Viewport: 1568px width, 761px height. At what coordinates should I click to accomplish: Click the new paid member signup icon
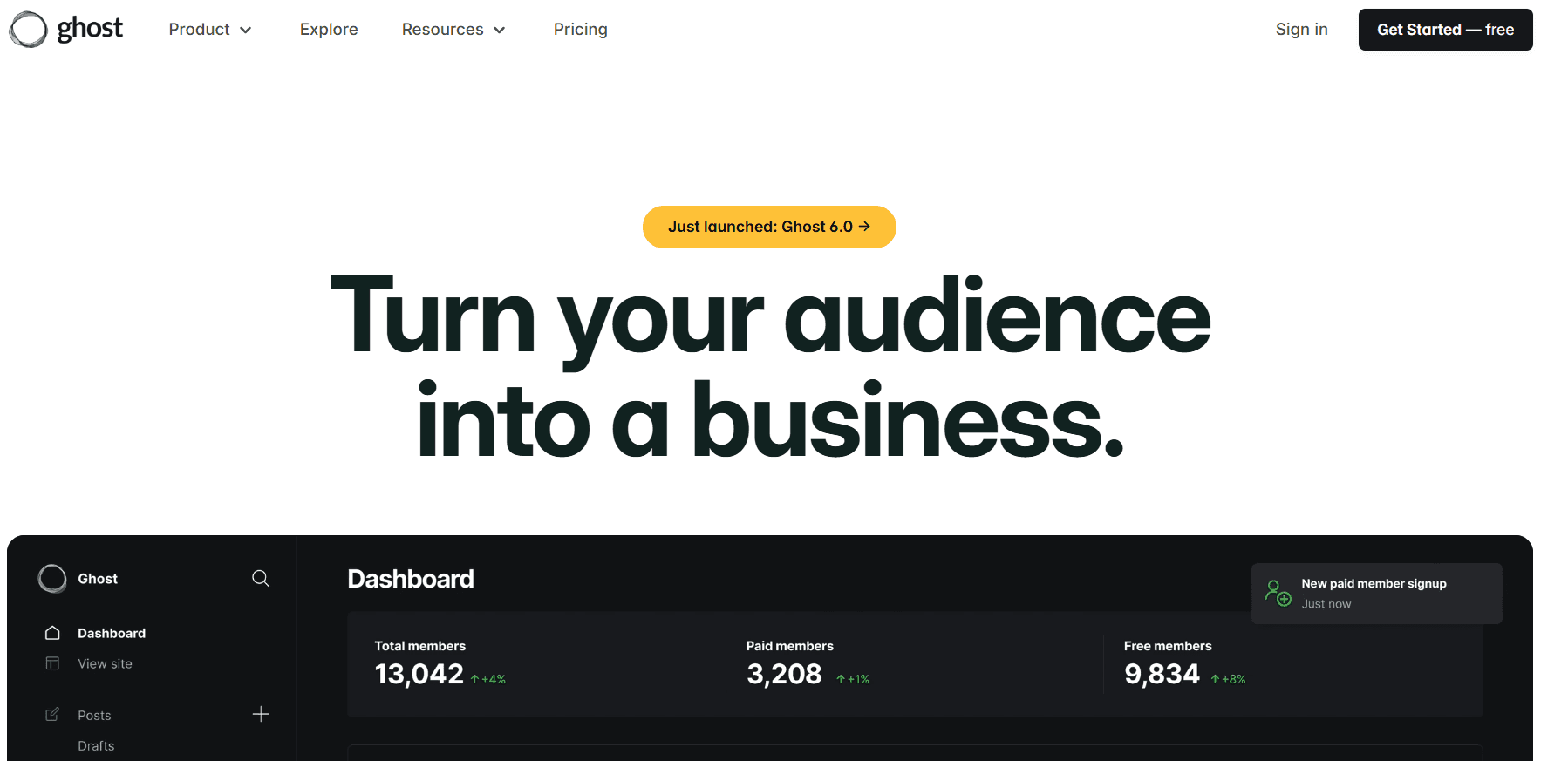point(1278,593)
